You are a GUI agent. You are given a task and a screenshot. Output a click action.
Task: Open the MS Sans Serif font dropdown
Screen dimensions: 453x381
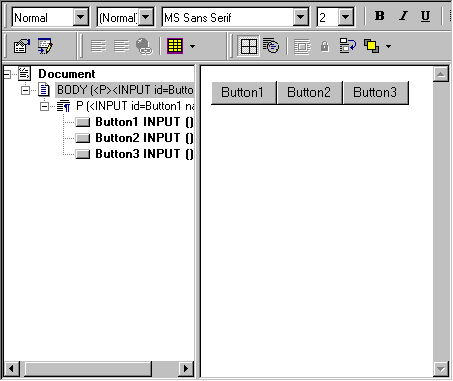click(x=301, y=17)
